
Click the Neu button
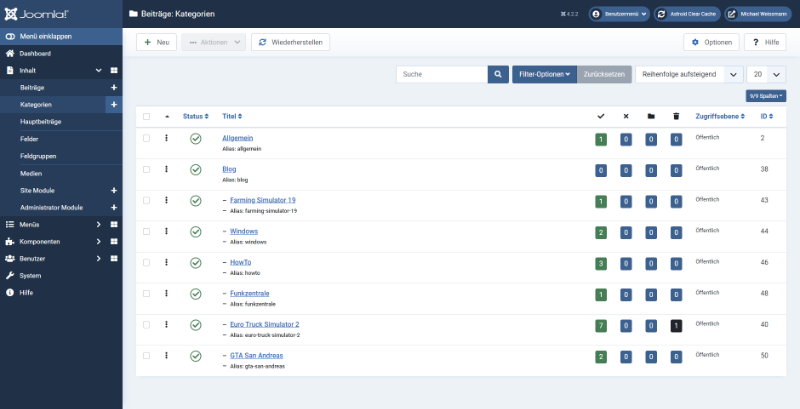click(x=157, y=42)
